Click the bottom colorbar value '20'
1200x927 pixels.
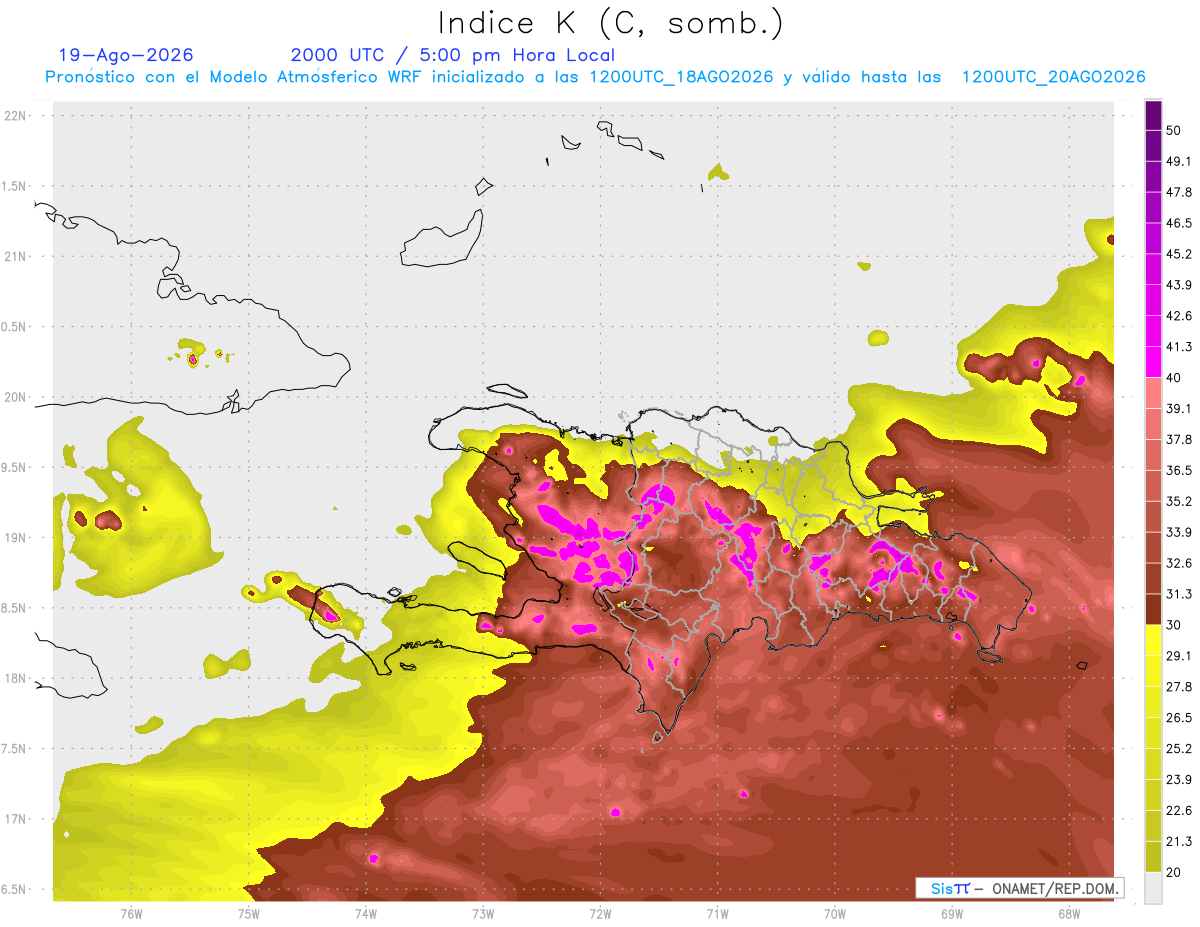(1174, 872)
